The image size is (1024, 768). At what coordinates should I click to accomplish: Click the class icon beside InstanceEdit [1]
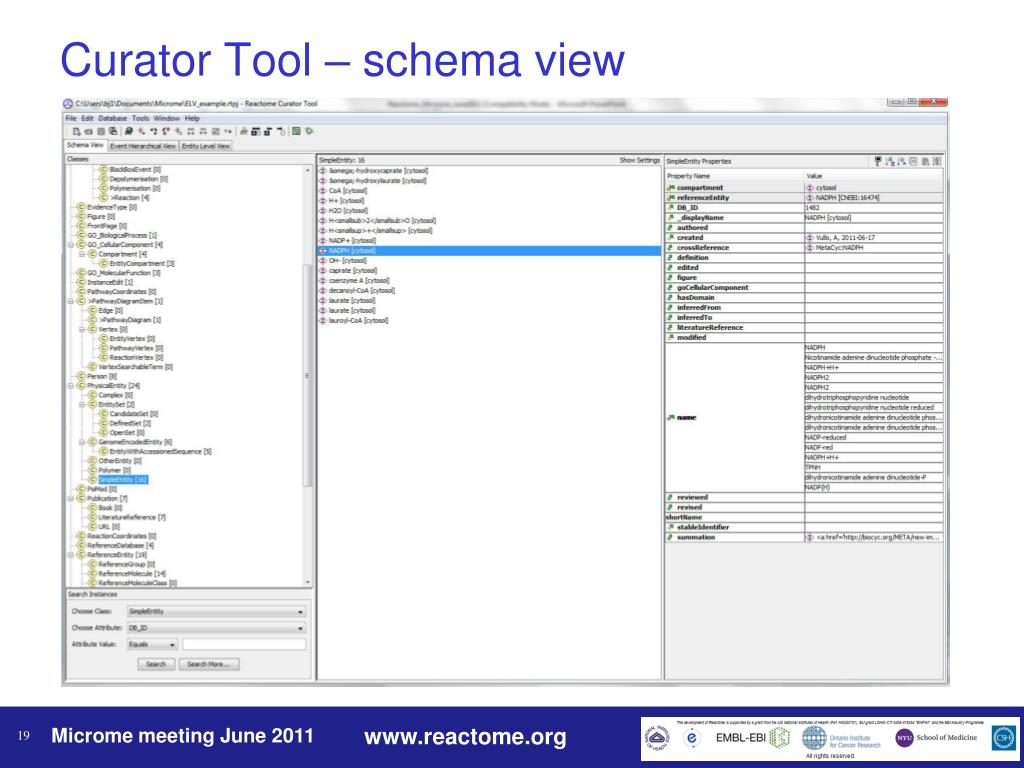coord(81,282)
